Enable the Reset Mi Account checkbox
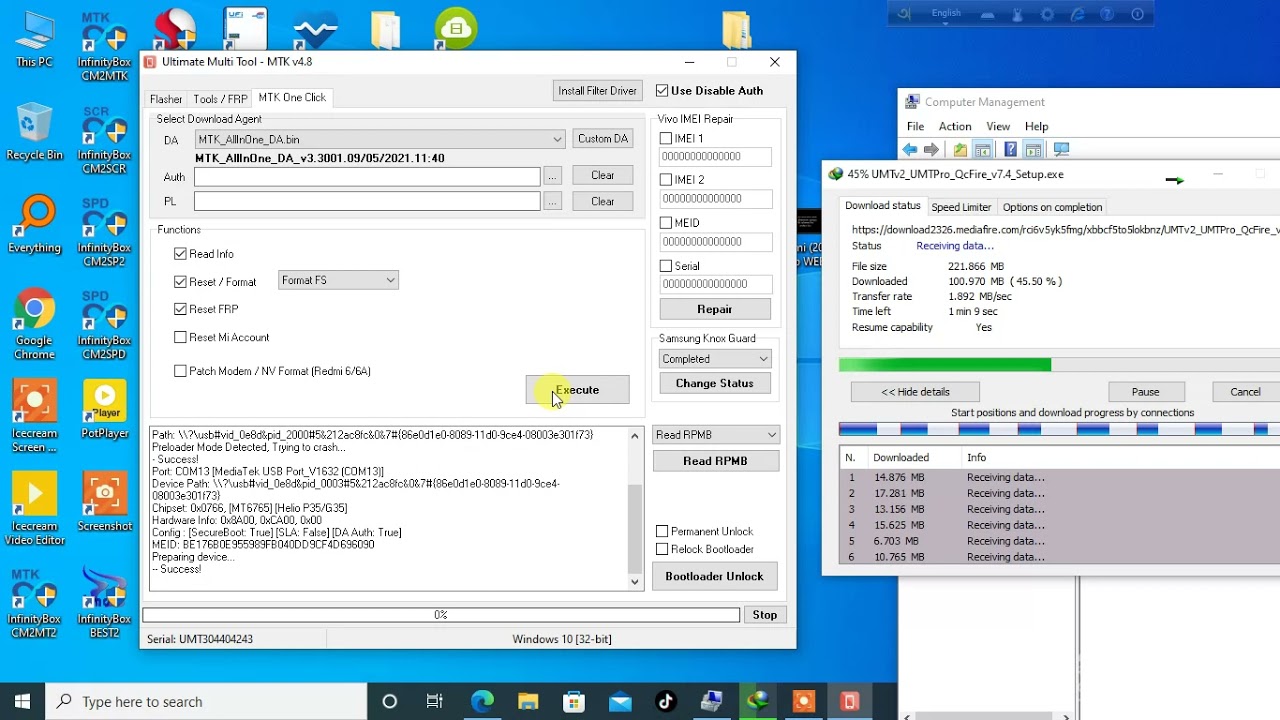This screenshot has height=720, width=1280. click(180, 337)
